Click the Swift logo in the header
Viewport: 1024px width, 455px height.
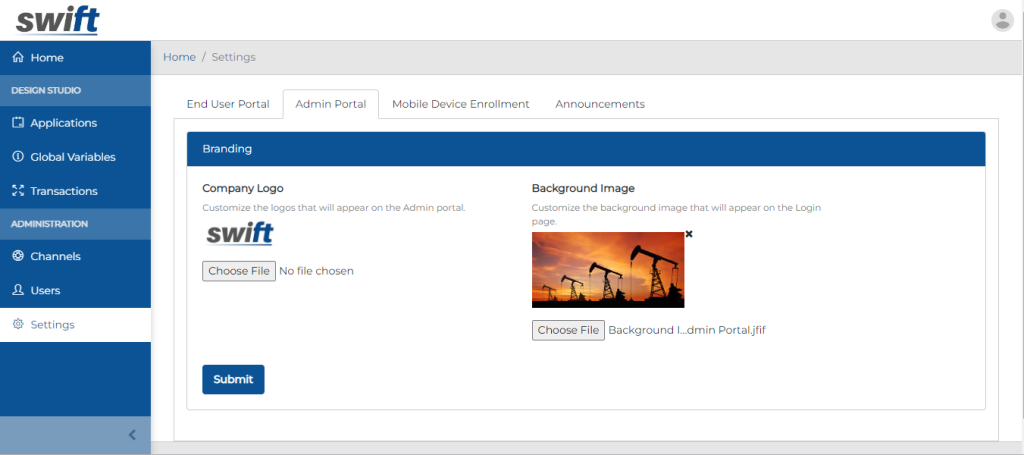pyautogui.click(x=57, y=20)
